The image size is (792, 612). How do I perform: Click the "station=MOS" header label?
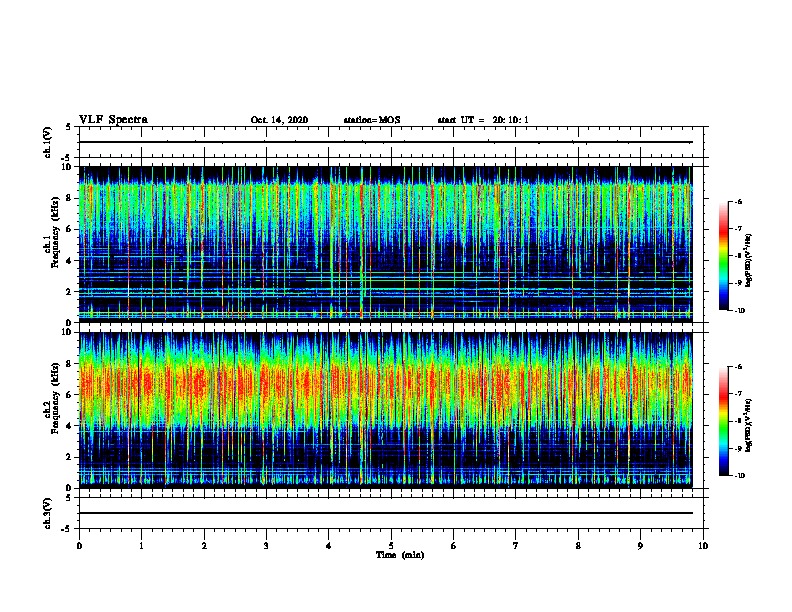(372, 120)
